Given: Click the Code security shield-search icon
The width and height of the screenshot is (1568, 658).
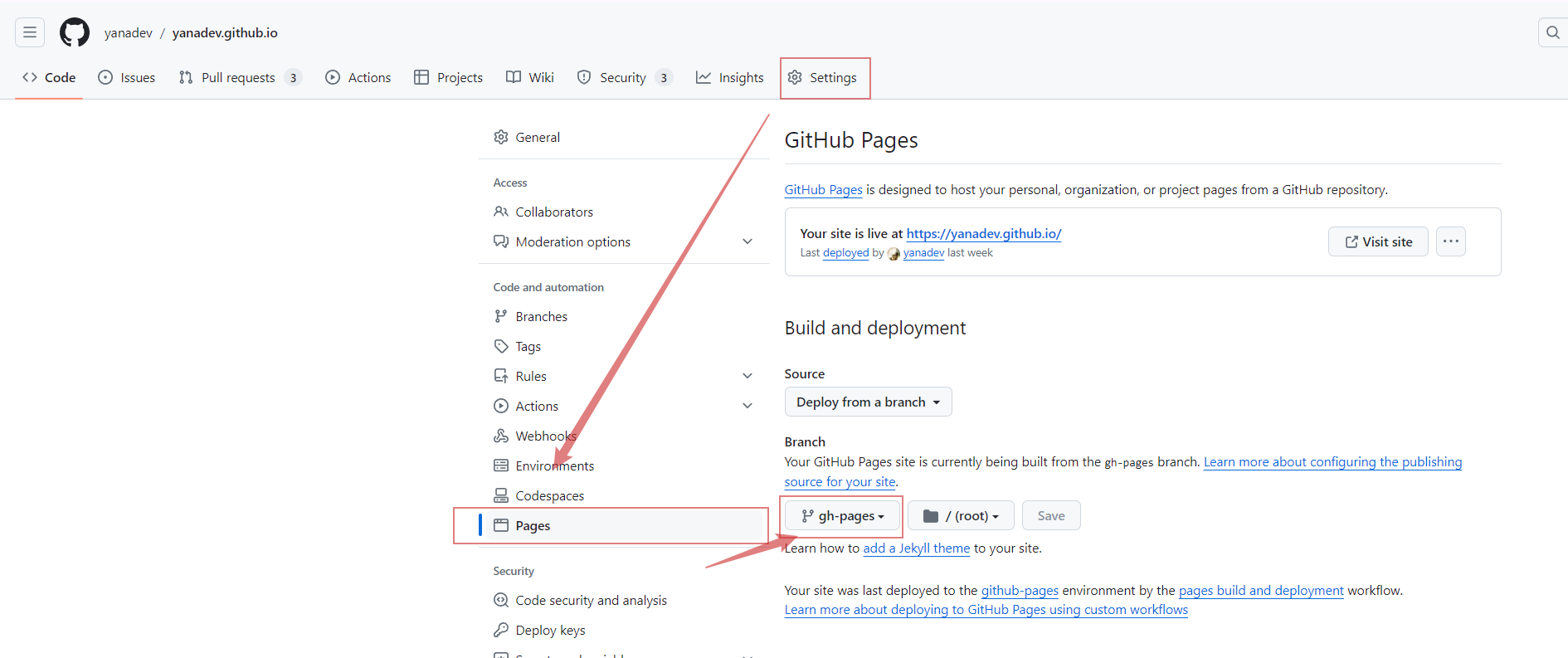Looking at the screenshot, I should 501,600.
